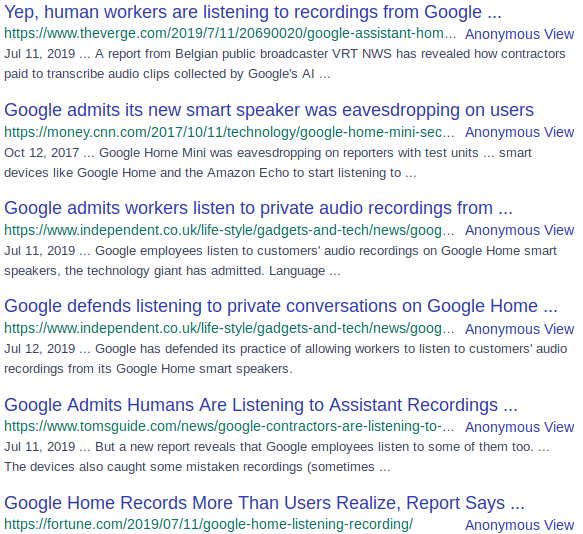Open Anonymous View for theverge.com result

click(519, 34)
